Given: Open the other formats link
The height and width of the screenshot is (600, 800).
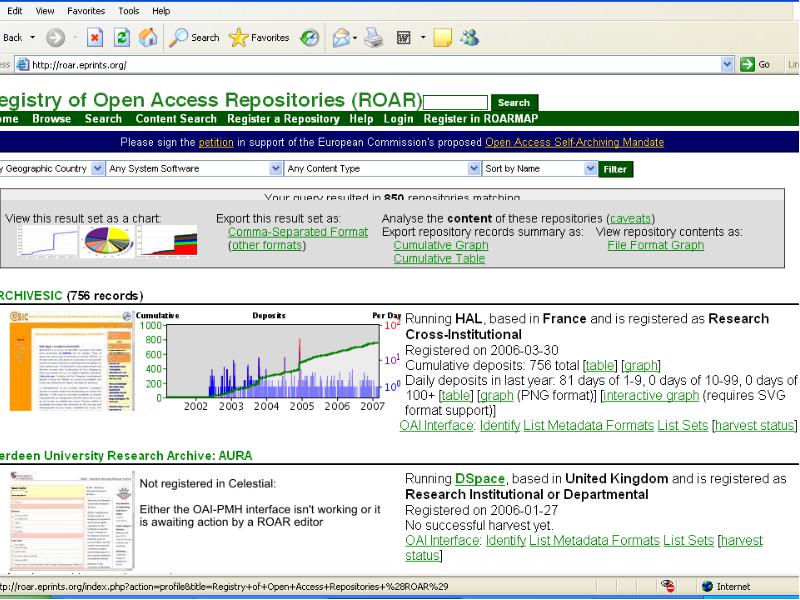Looking at the screenshot, I should (267, 245).
